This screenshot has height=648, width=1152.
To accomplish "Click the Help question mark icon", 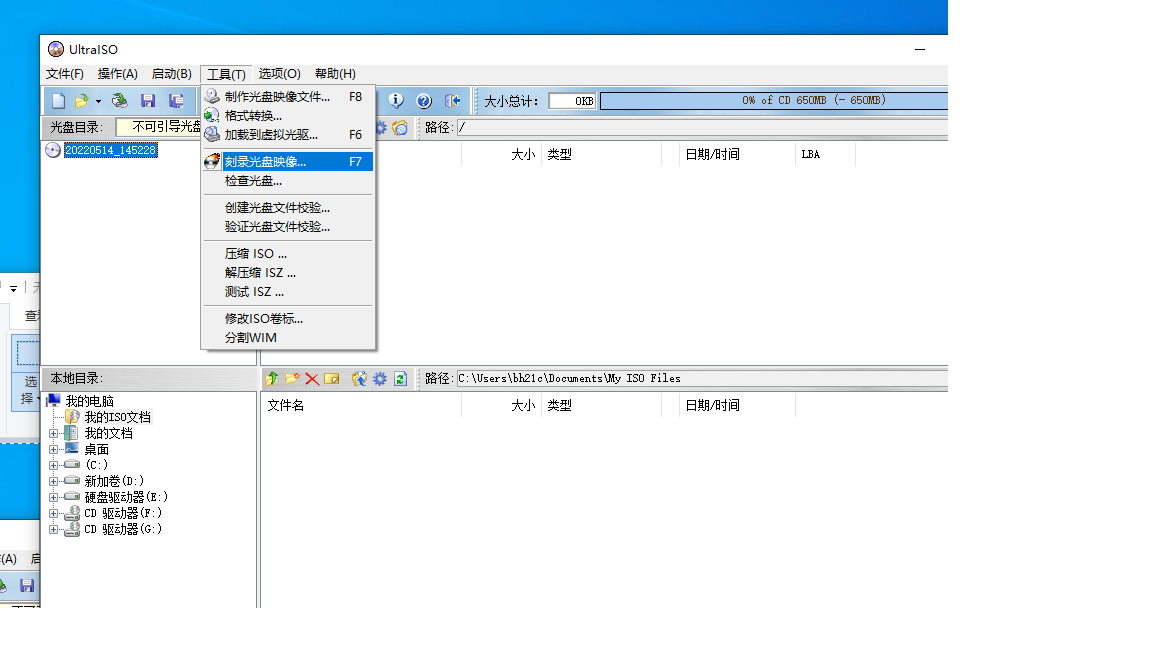I will tap(424, 101).
